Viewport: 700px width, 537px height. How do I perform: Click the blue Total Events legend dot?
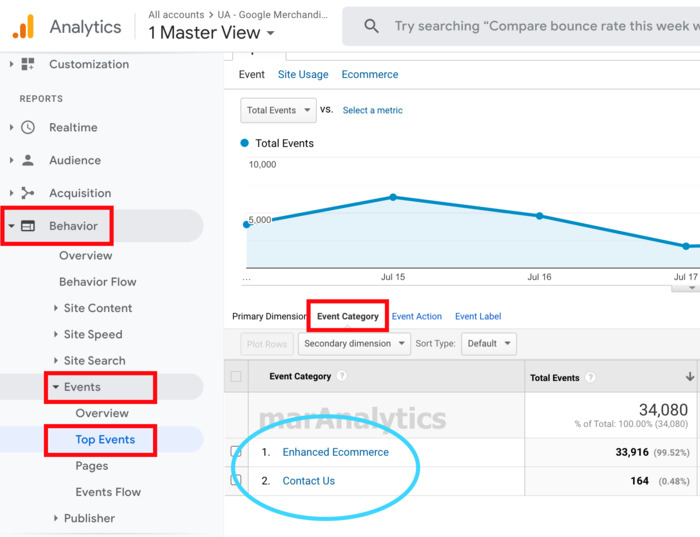tap(244, 143)
